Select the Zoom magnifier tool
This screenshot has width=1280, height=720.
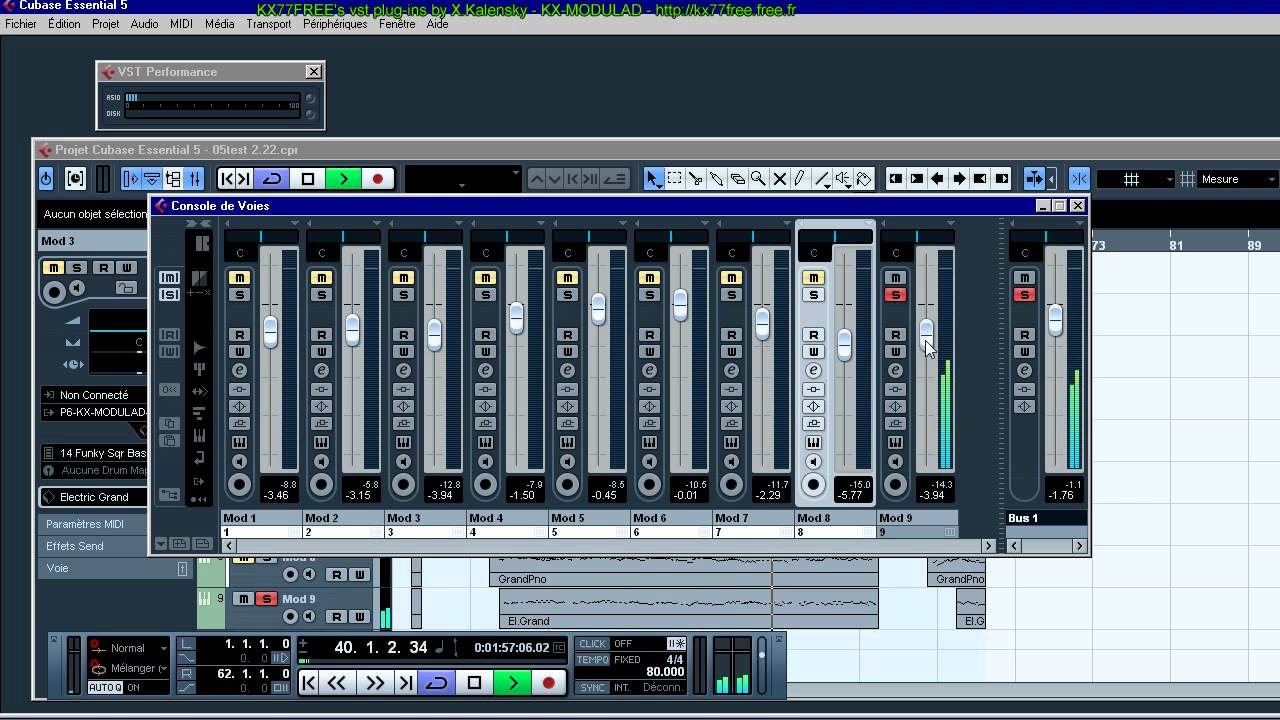[x=759, y=179]
